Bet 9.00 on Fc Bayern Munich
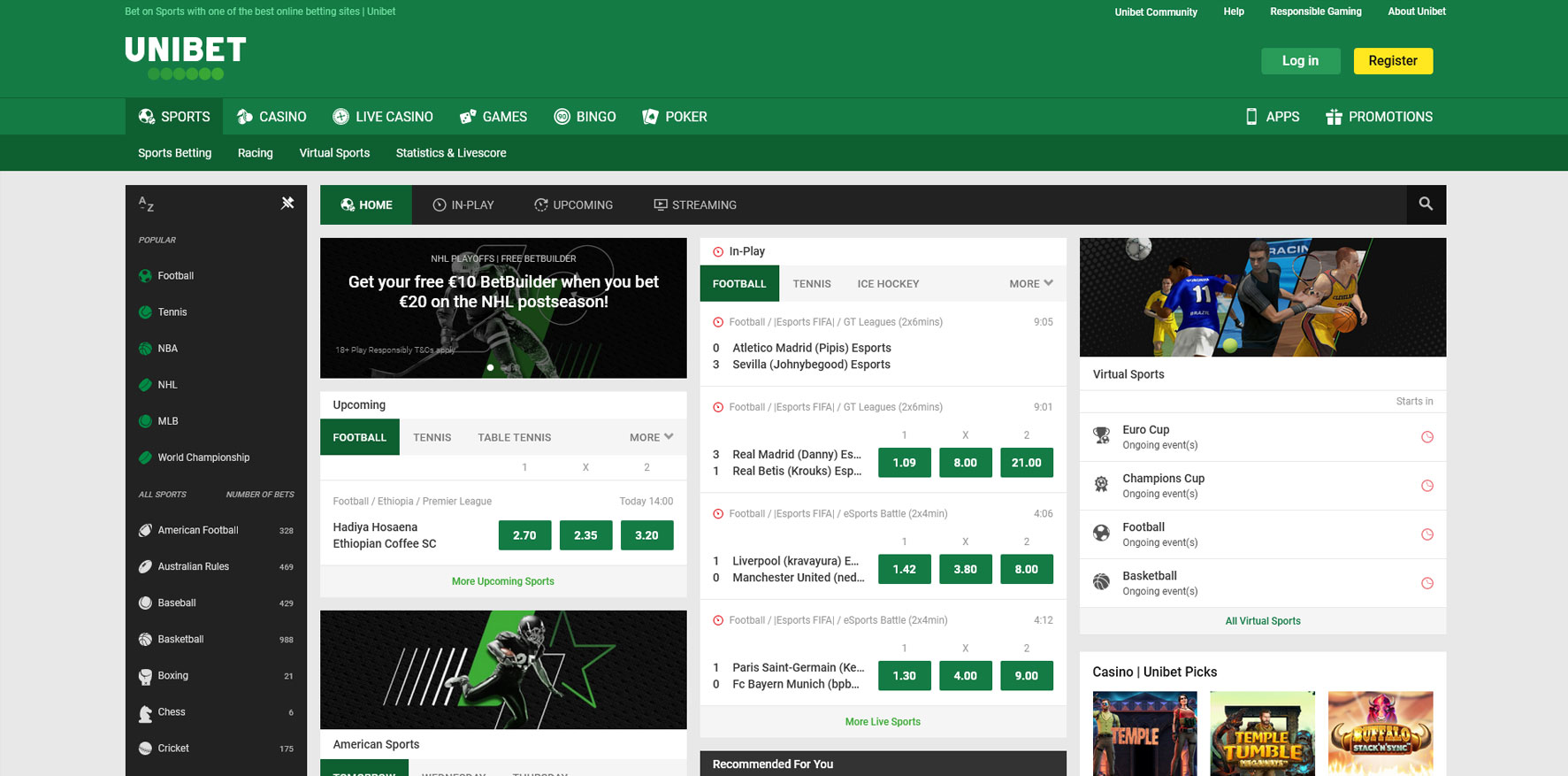This screenshot has width=1568, height=776. (x=1026, y=676)
